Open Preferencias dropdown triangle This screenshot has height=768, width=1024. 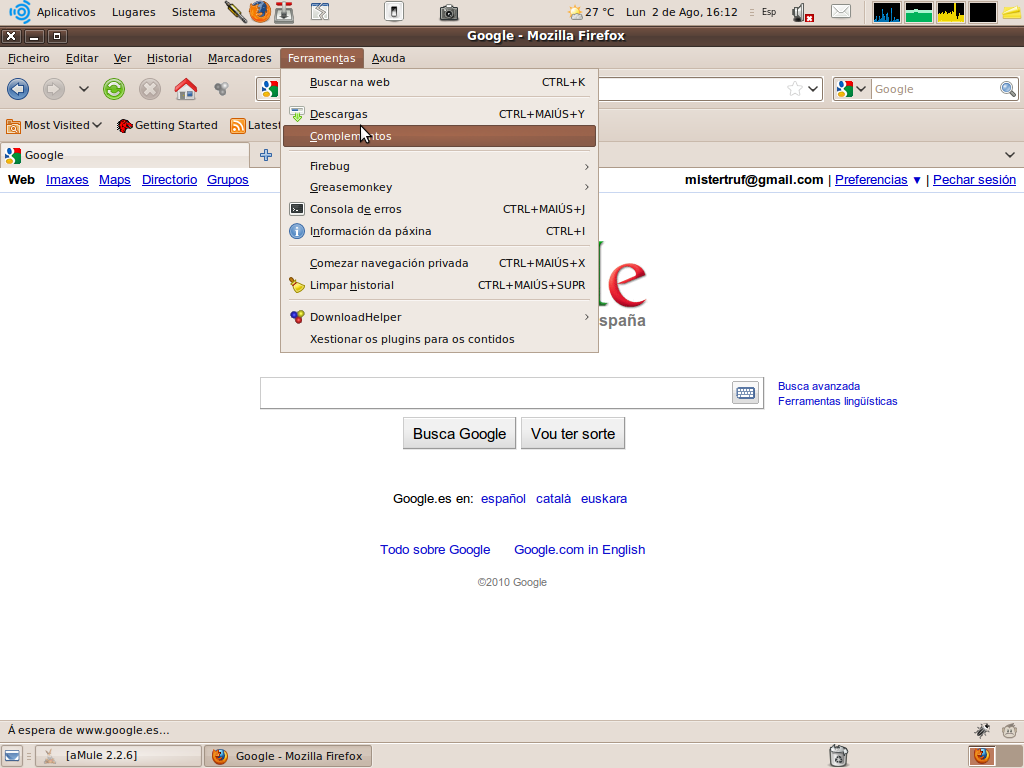(x=917, y=180)
